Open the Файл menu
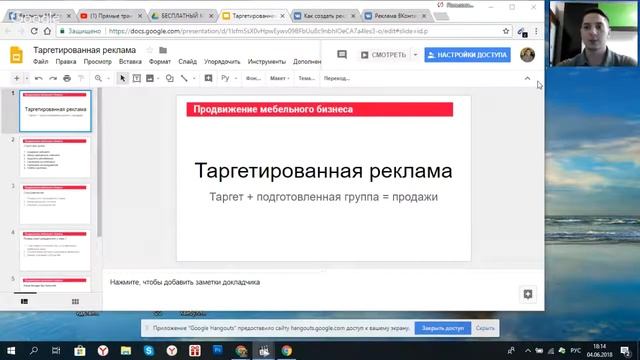 pyautogui.click(x=40, y=62)
